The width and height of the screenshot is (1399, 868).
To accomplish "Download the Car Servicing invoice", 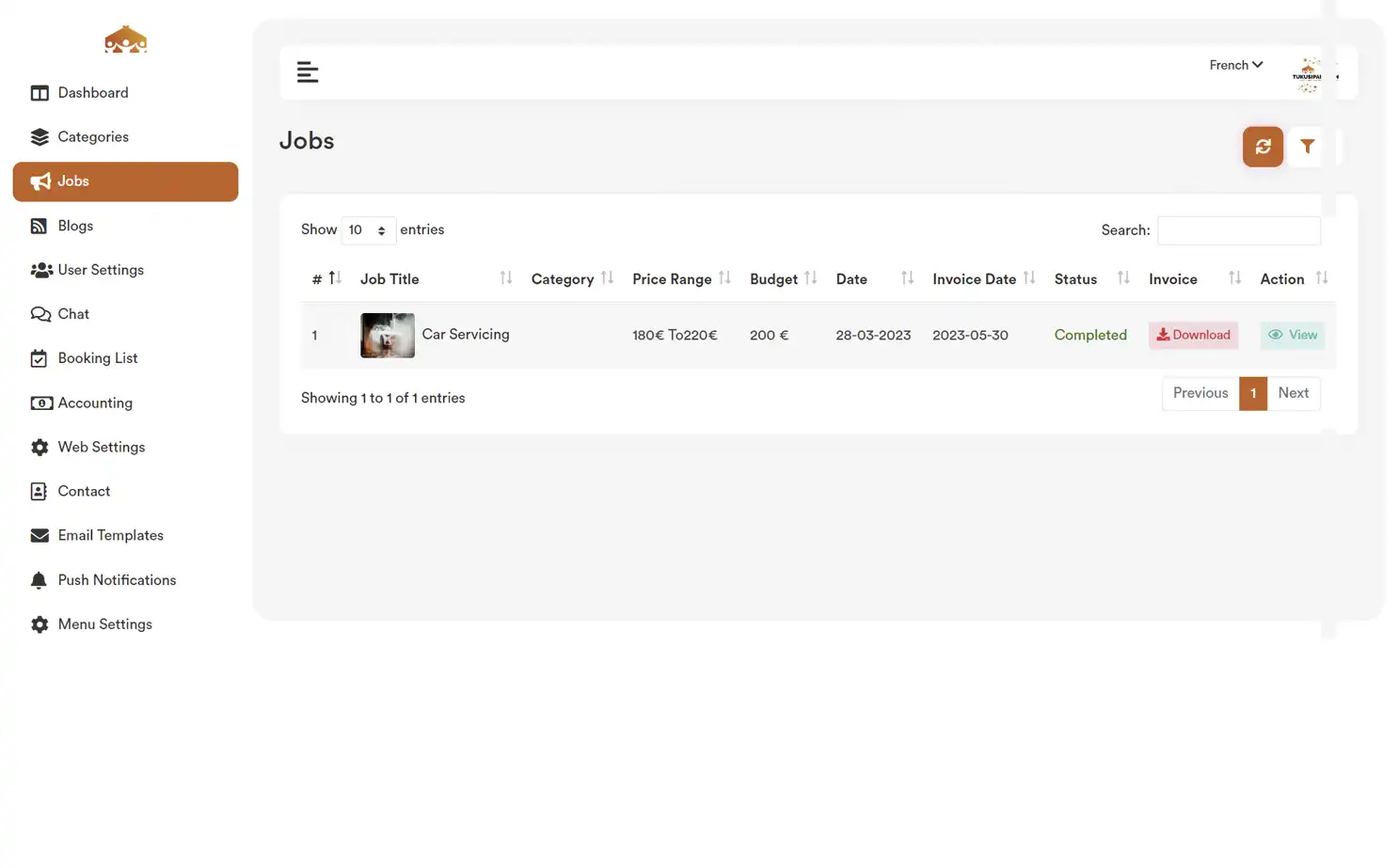I will (x=1193, y=335).
